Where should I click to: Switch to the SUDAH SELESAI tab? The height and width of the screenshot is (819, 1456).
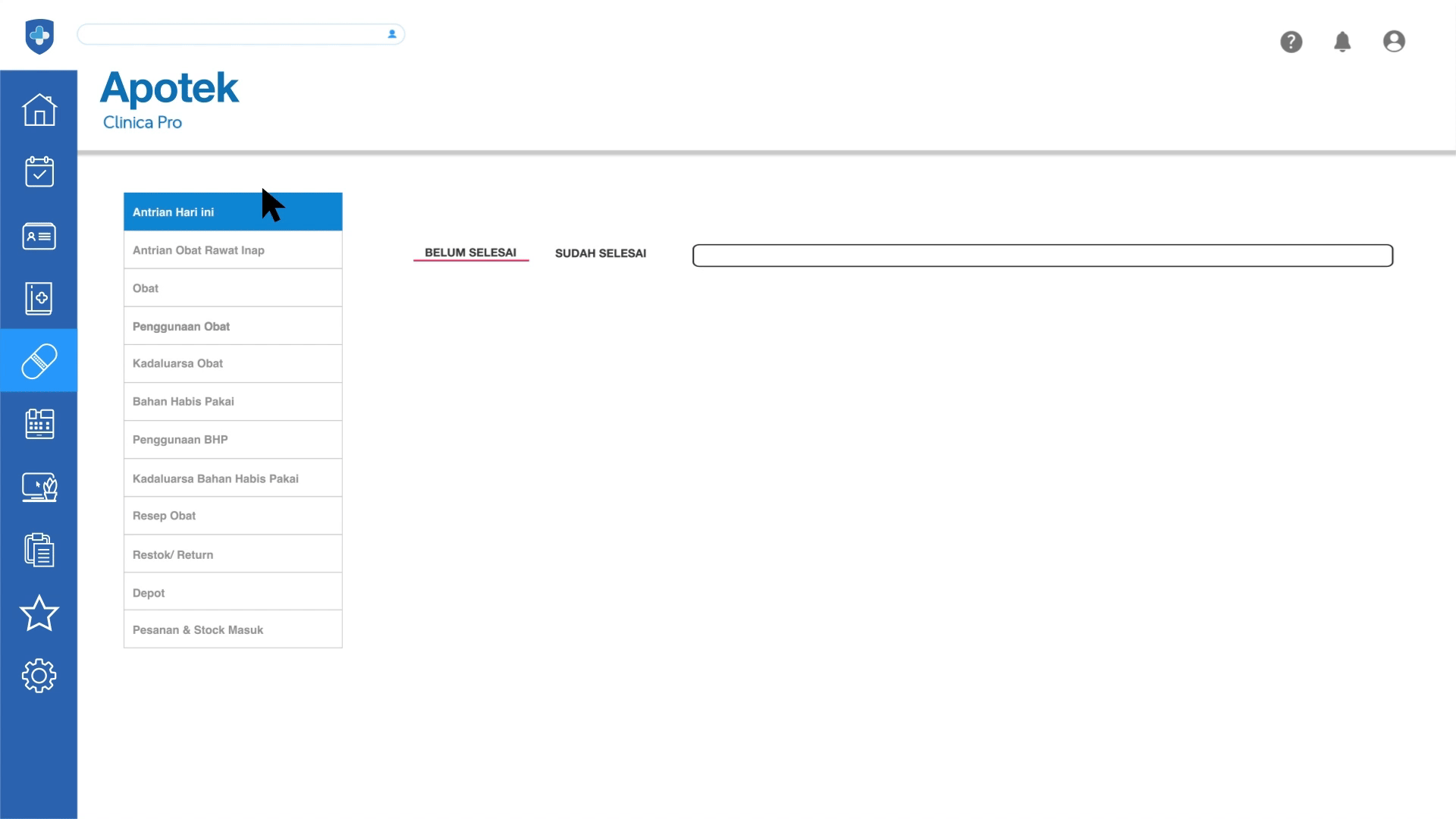[600, 253]
